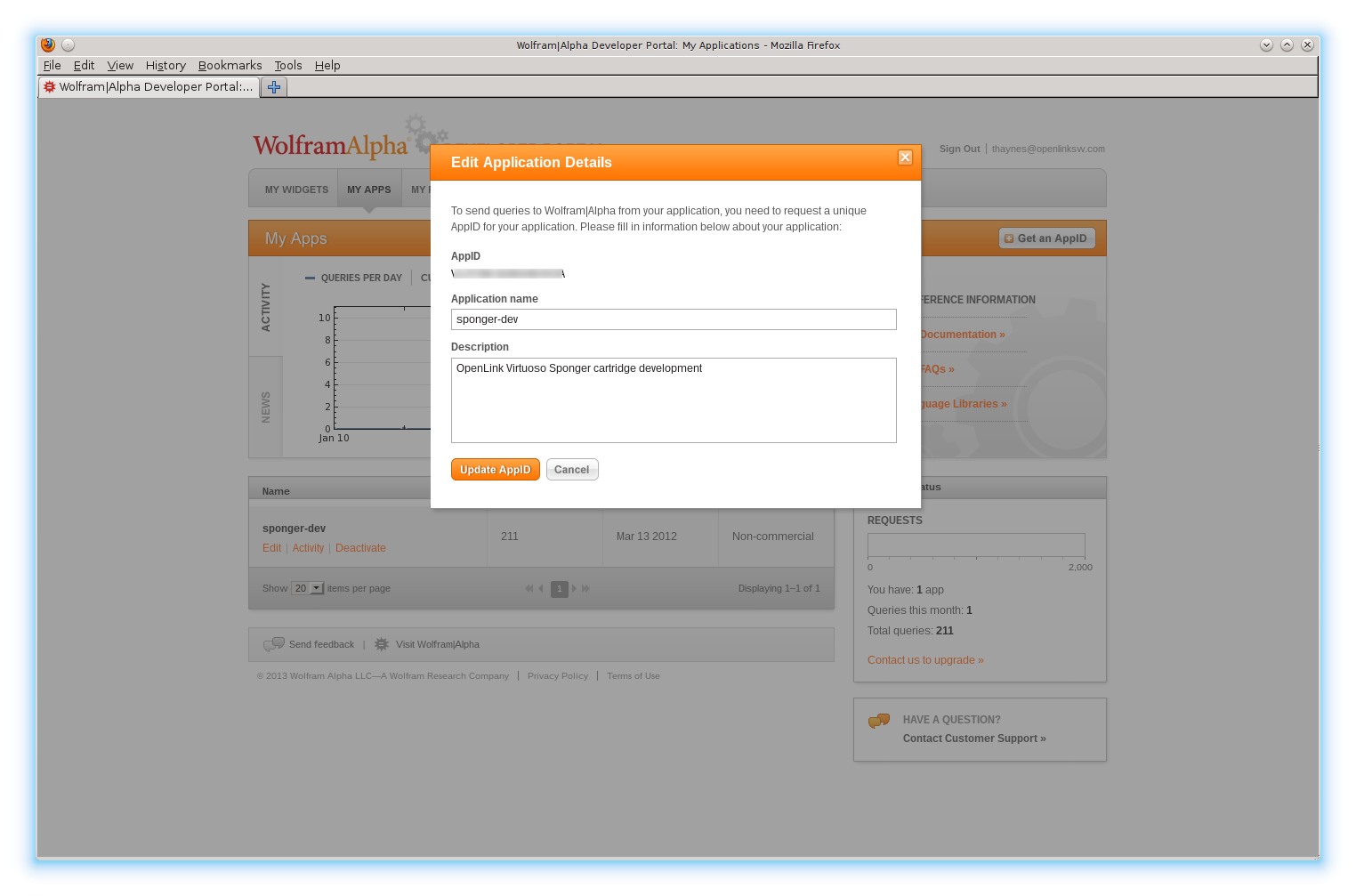
Task: Click the sponger-dev app name in table
Action: [294, 529]
